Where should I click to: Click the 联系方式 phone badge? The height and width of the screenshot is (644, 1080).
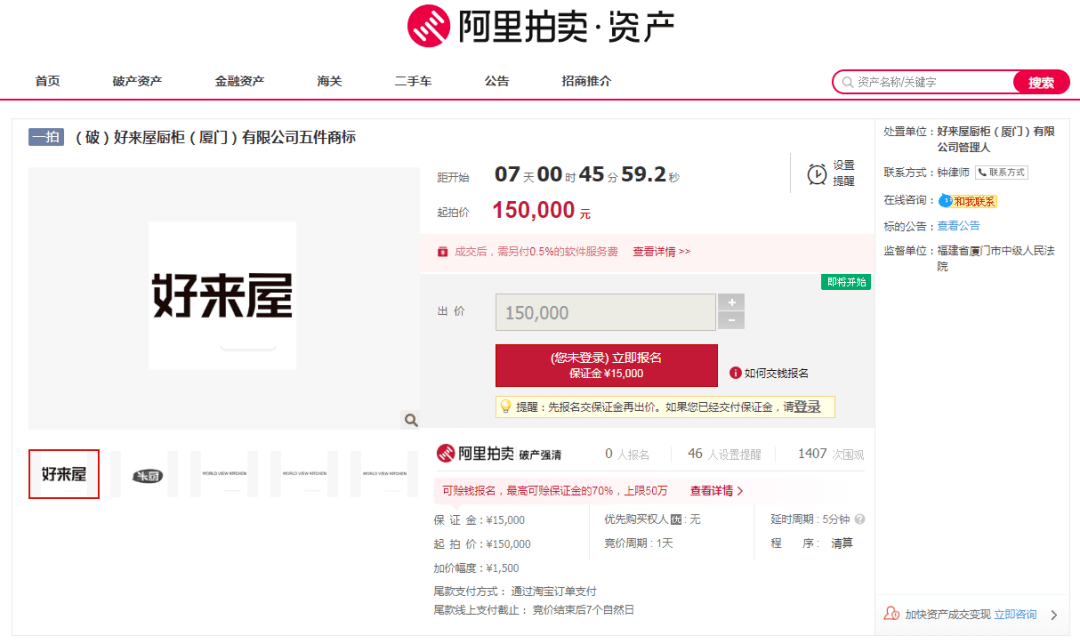pos(1001,172)
